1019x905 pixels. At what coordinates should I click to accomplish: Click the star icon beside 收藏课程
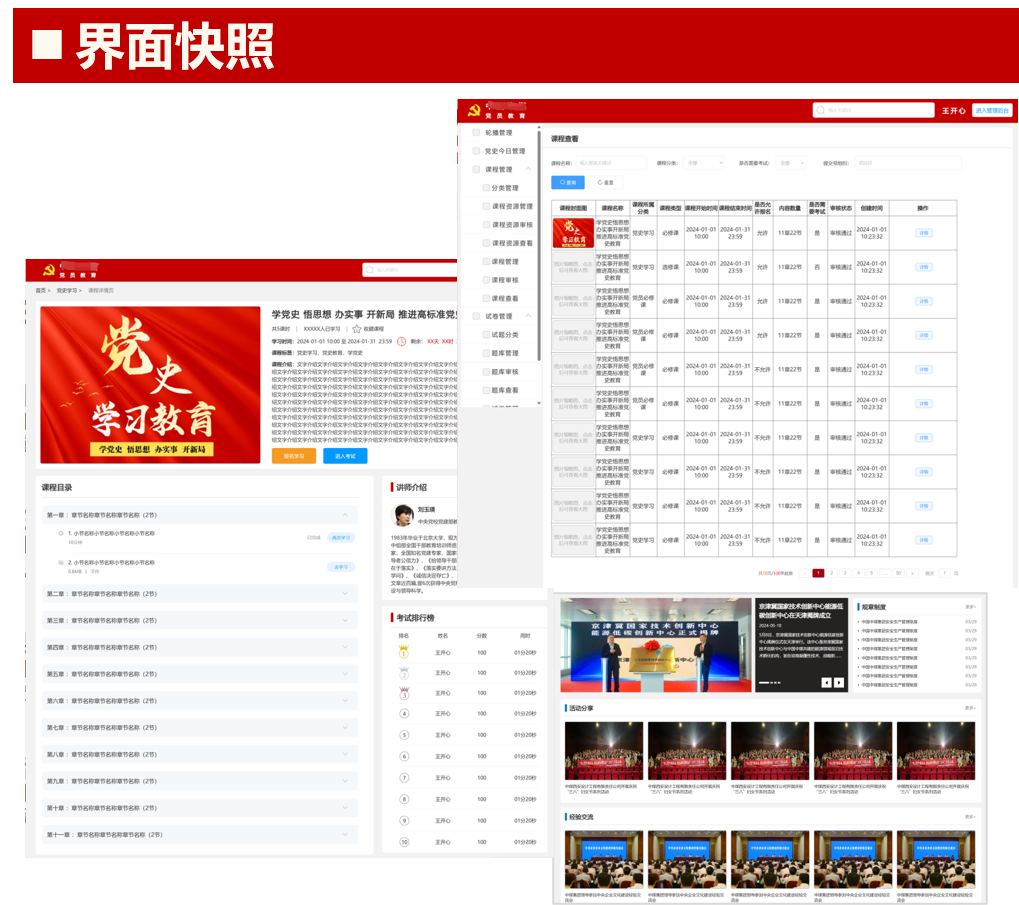click(357, 328)
